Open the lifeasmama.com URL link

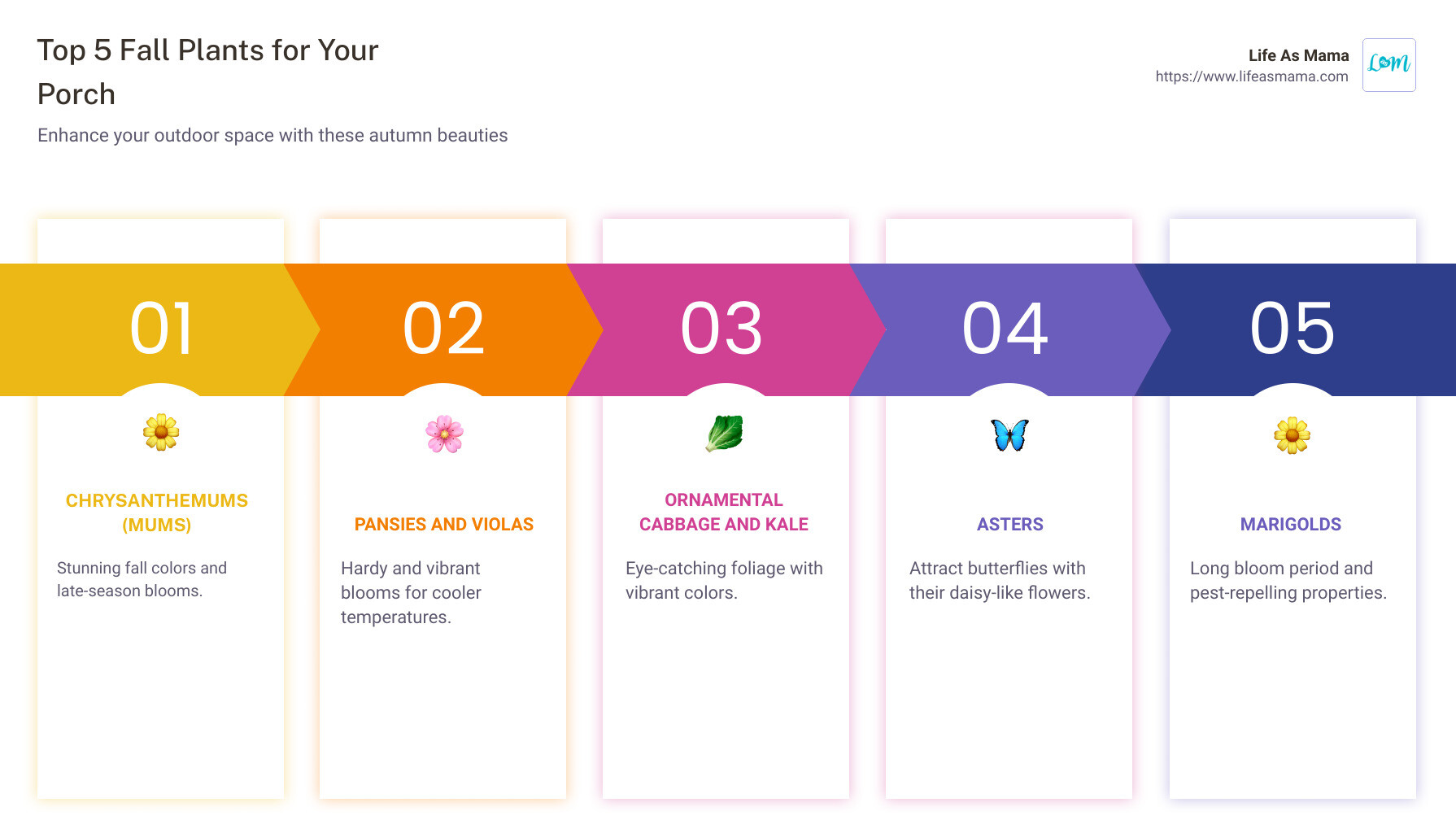(x=1252, y=76)
